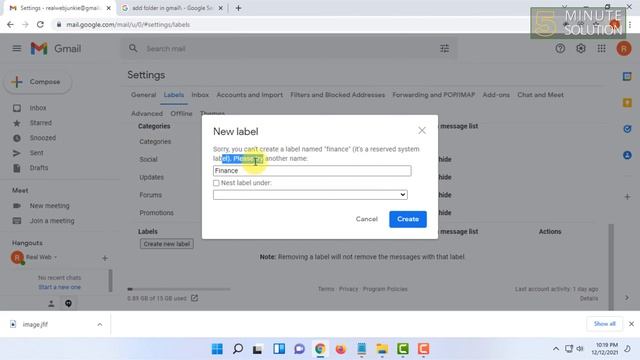Open the Google apps grid icon

click(601, 49)
